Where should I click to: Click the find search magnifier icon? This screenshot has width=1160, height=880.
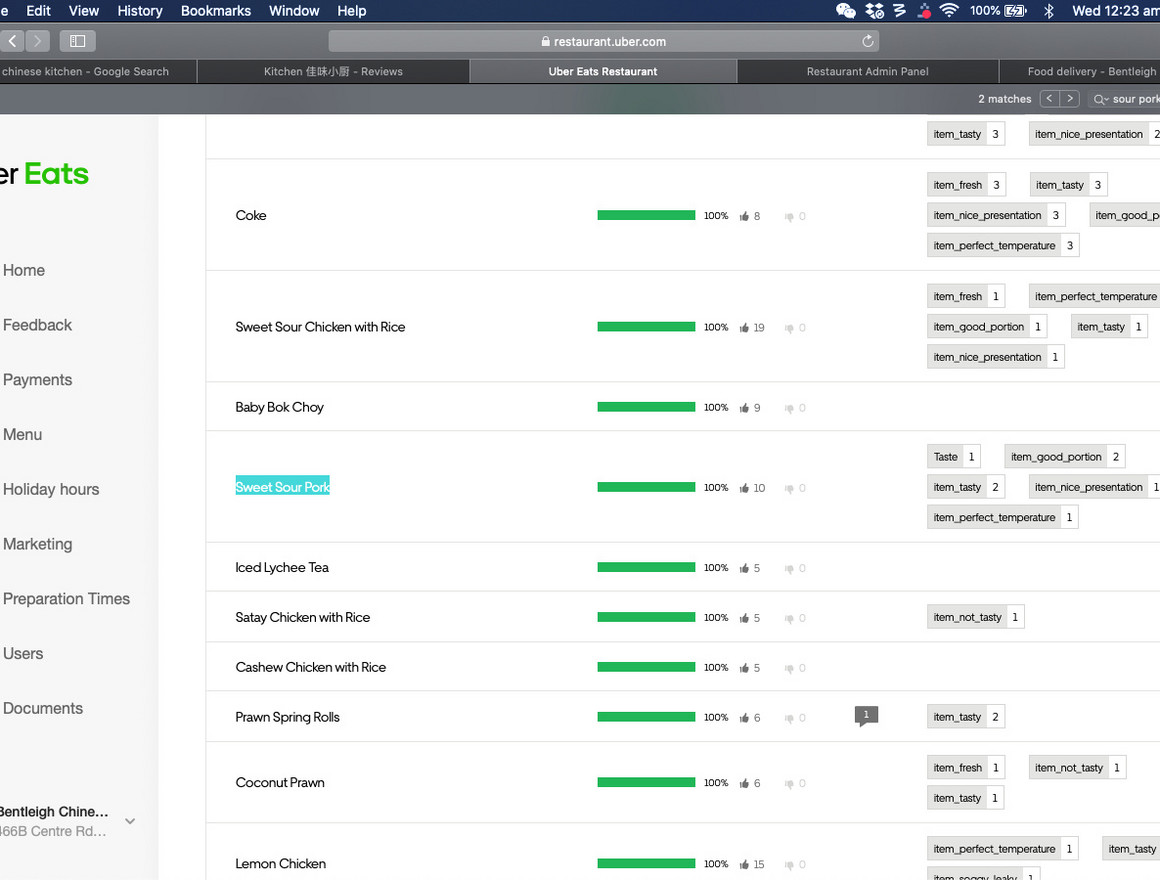point(1101,99)
